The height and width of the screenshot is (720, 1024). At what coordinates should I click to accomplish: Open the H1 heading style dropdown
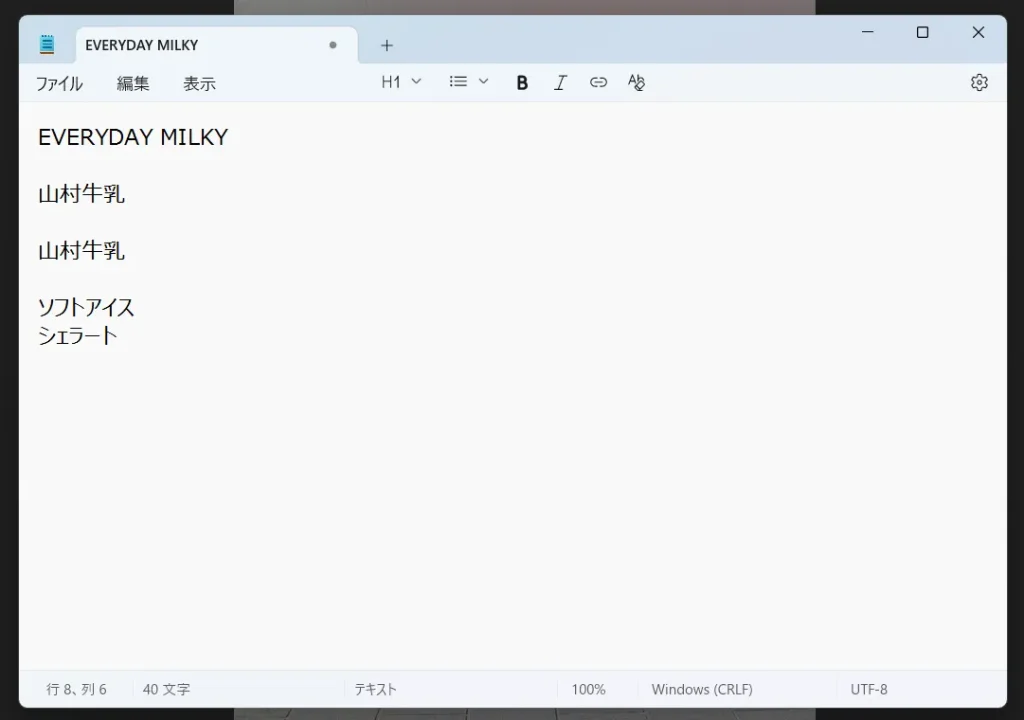[x=401, y=82]
